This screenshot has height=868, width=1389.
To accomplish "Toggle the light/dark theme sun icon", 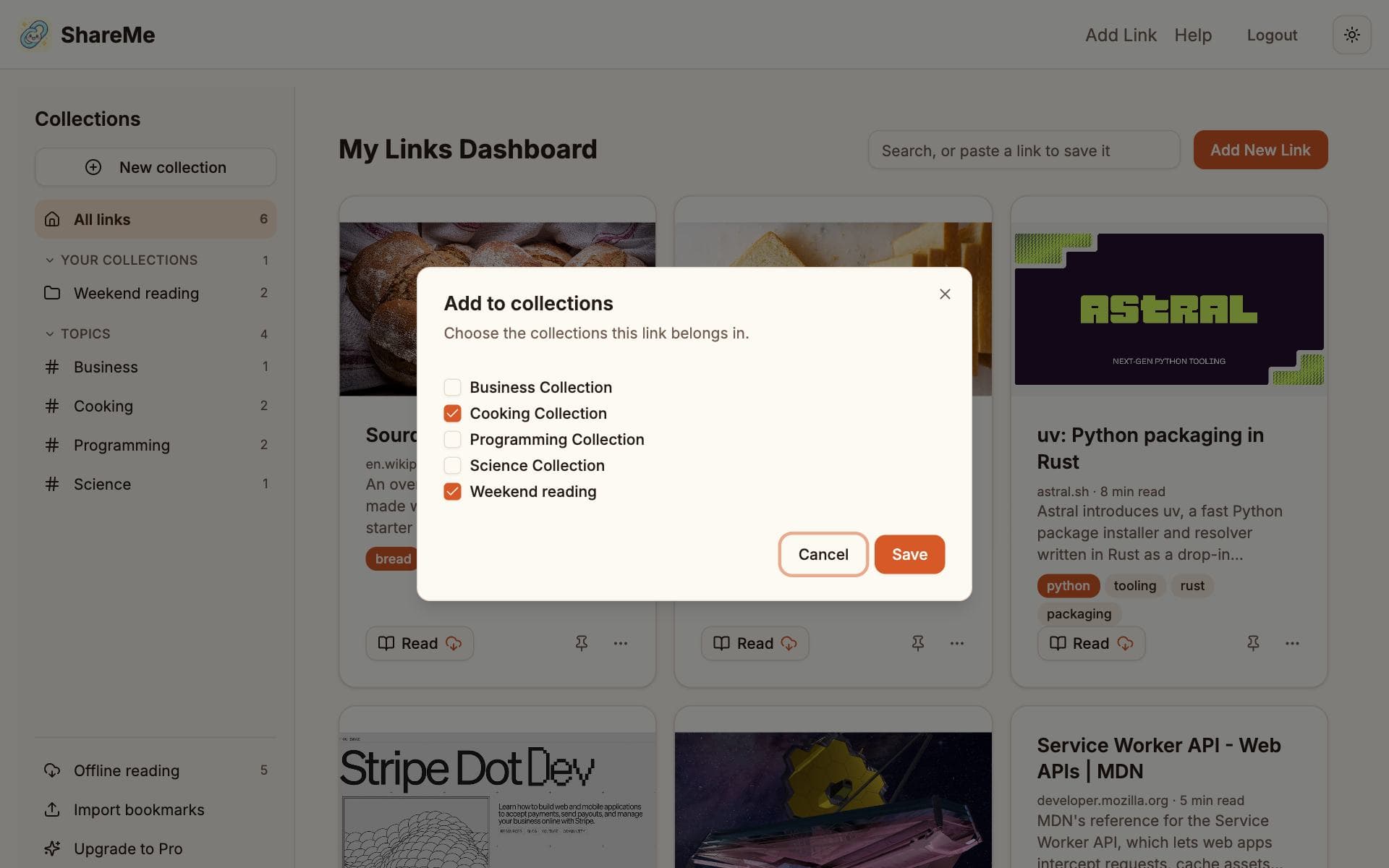I will (x=1351, y=35).
